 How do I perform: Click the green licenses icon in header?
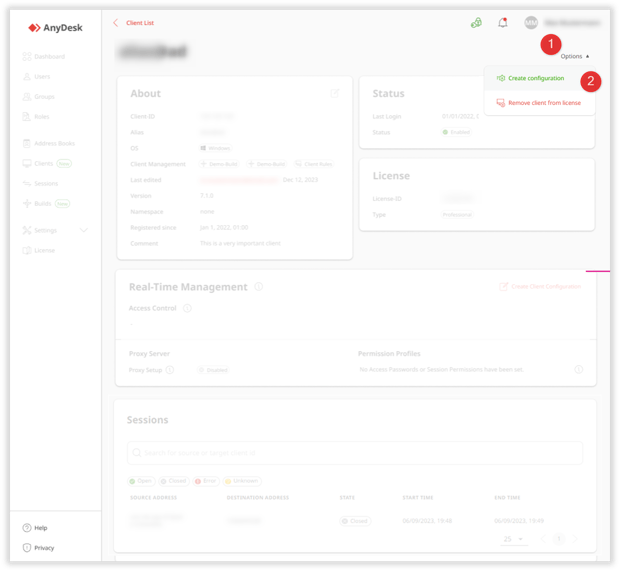pyautogui.click(x=476, y=22)
